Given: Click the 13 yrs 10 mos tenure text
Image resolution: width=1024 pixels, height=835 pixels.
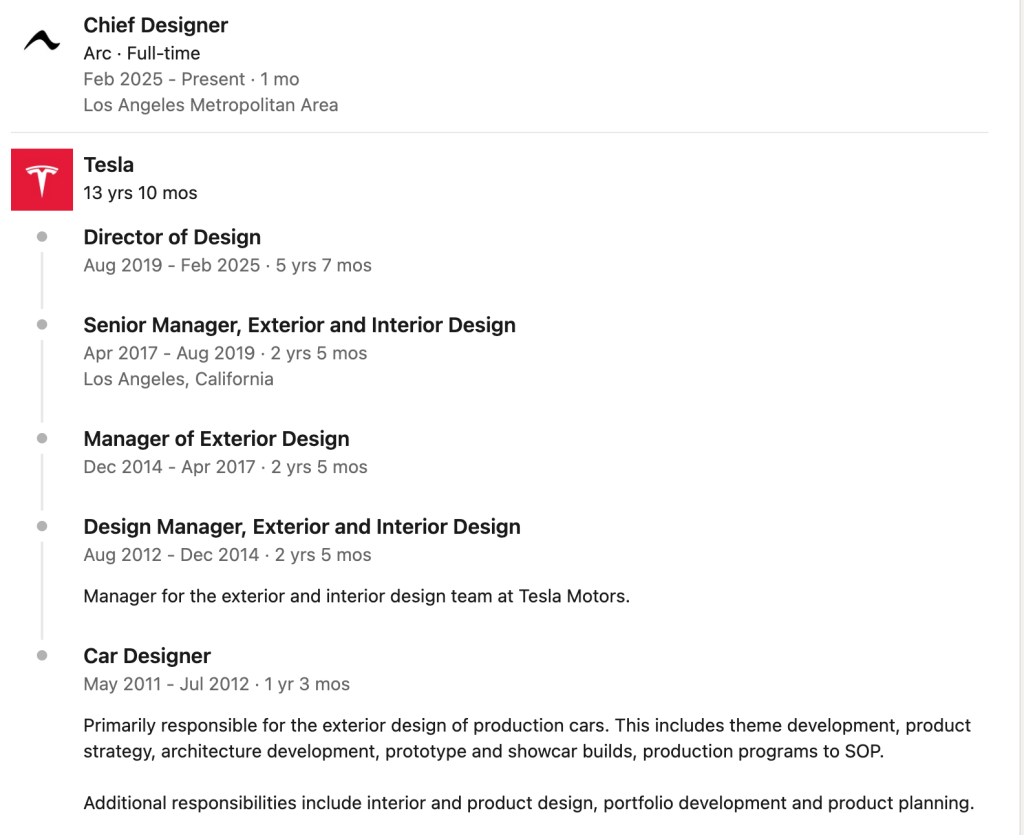Looking at the screenshot, I should click(x=140, y=193).
